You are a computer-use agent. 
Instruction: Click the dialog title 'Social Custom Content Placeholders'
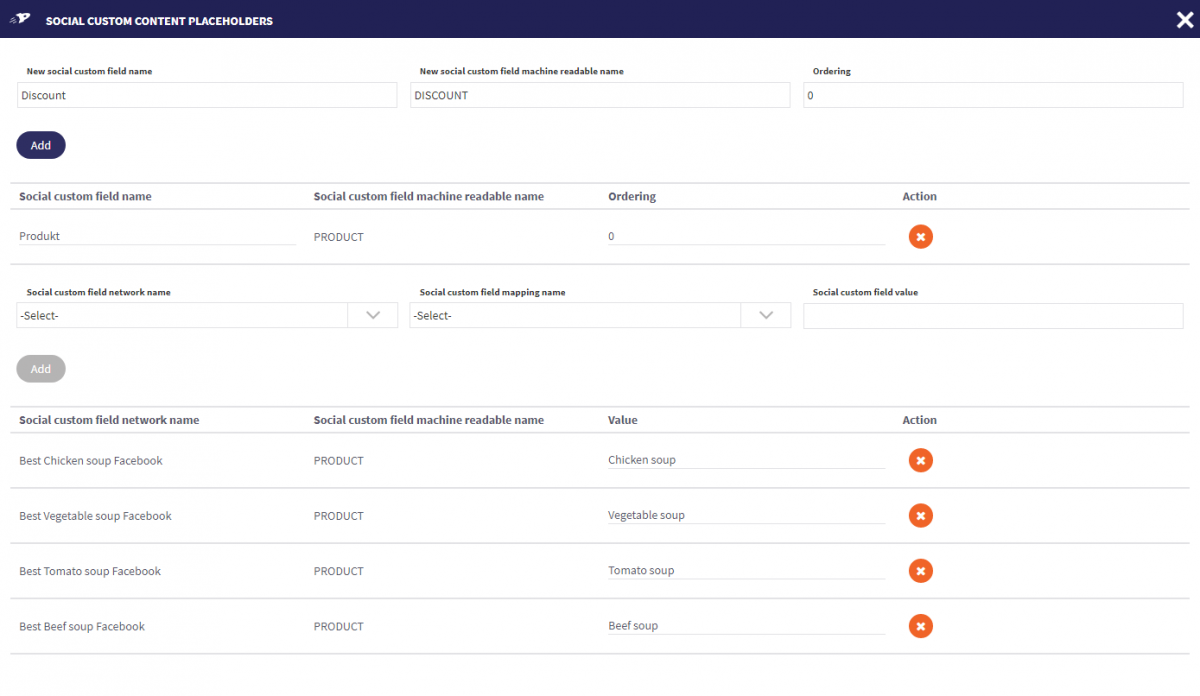159,21
